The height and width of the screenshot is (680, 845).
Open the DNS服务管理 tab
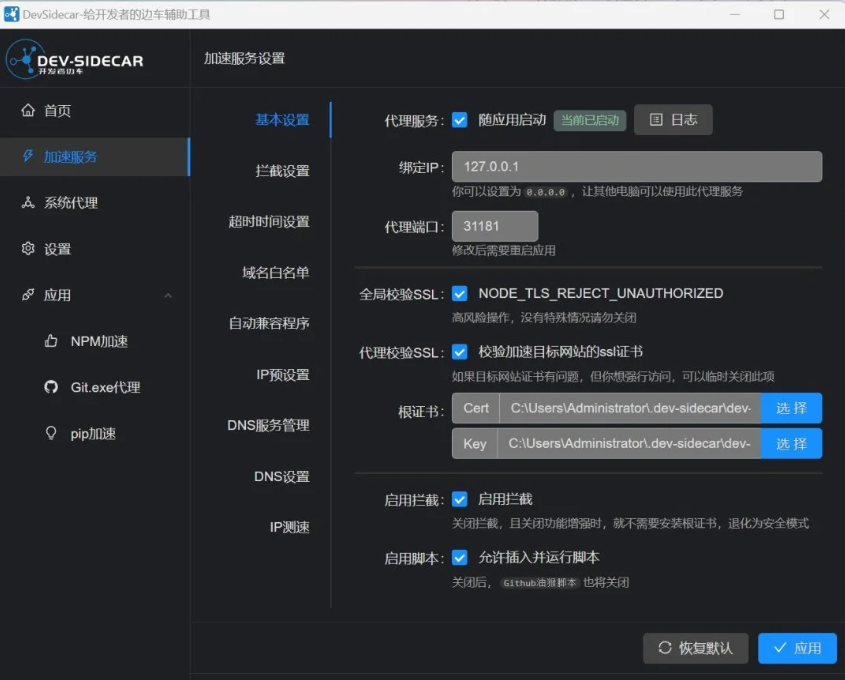pos(268,425)
